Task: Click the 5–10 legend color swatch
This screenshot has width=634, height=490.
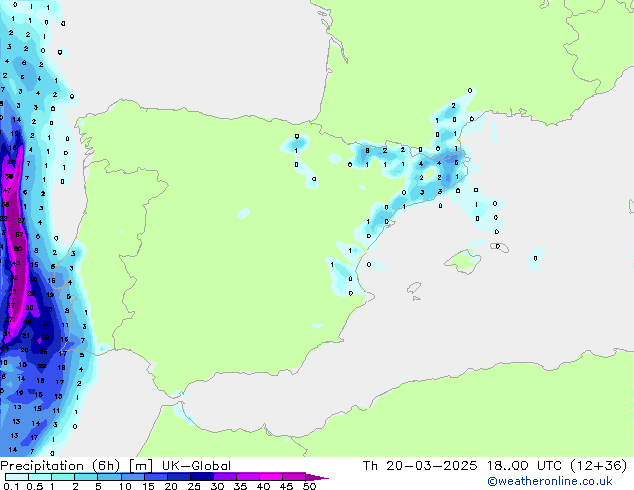Action: point(109,477)
